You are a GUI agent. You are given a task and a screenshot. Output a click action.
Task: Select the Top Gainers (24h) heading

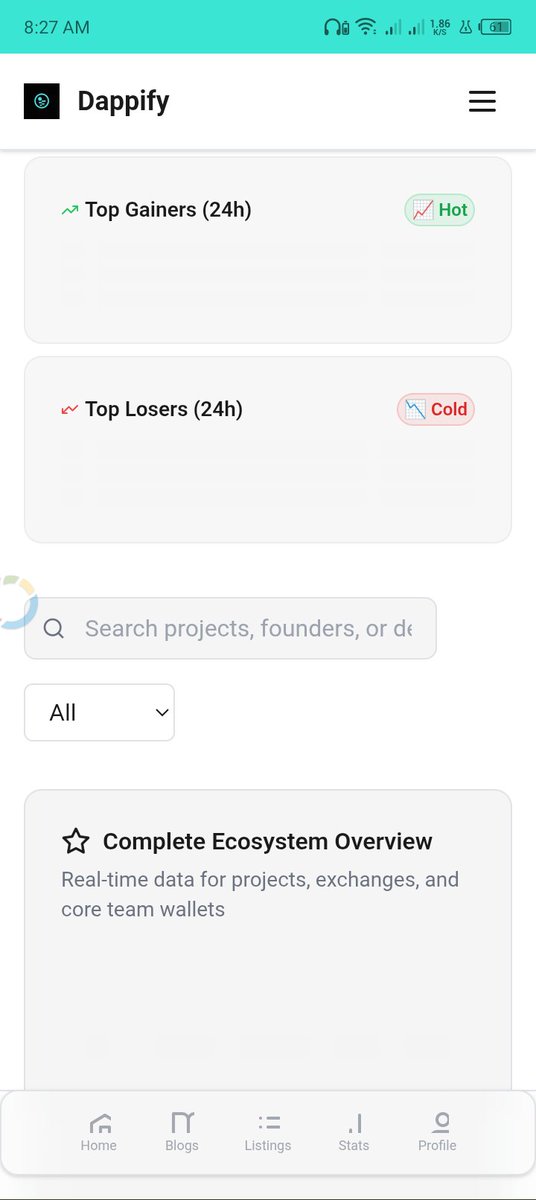coord(168,210)
